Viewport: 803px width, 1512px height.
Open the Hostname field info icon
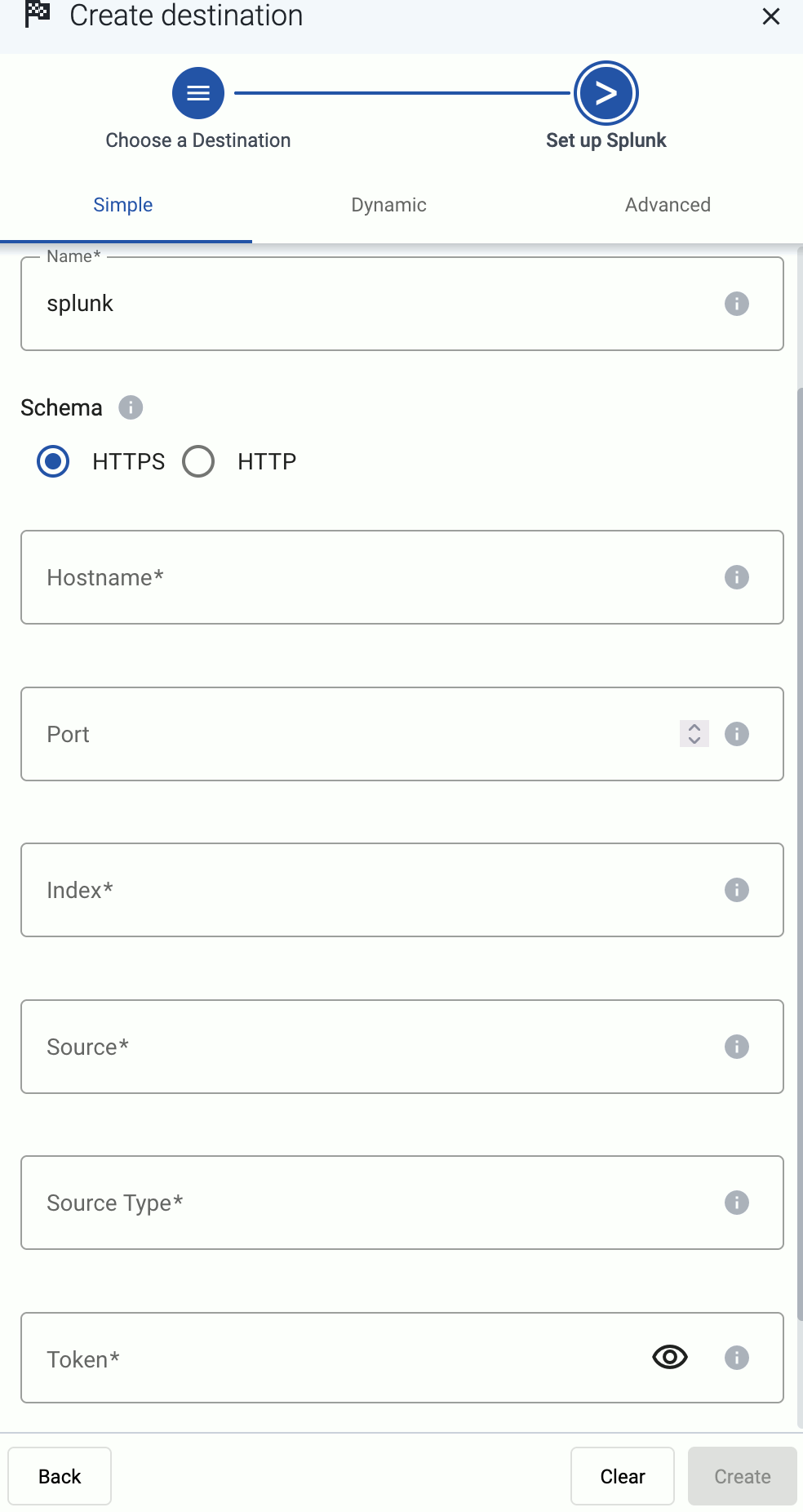click(736, 577)
